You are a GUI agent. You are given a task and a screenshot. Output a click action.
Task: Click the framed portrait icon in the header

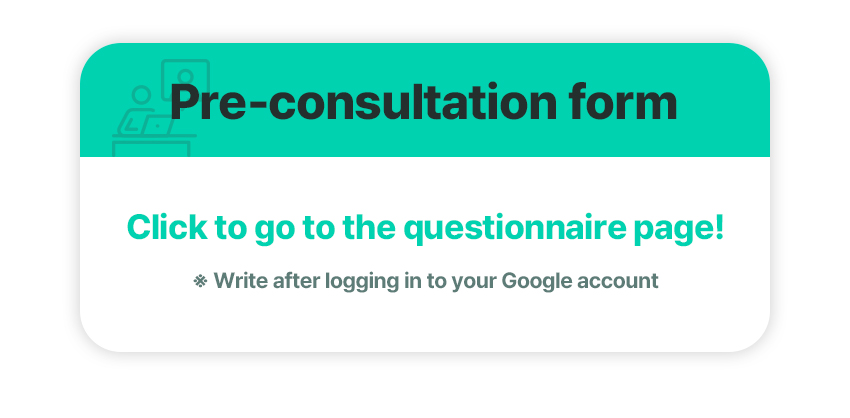tap(185, 80)
